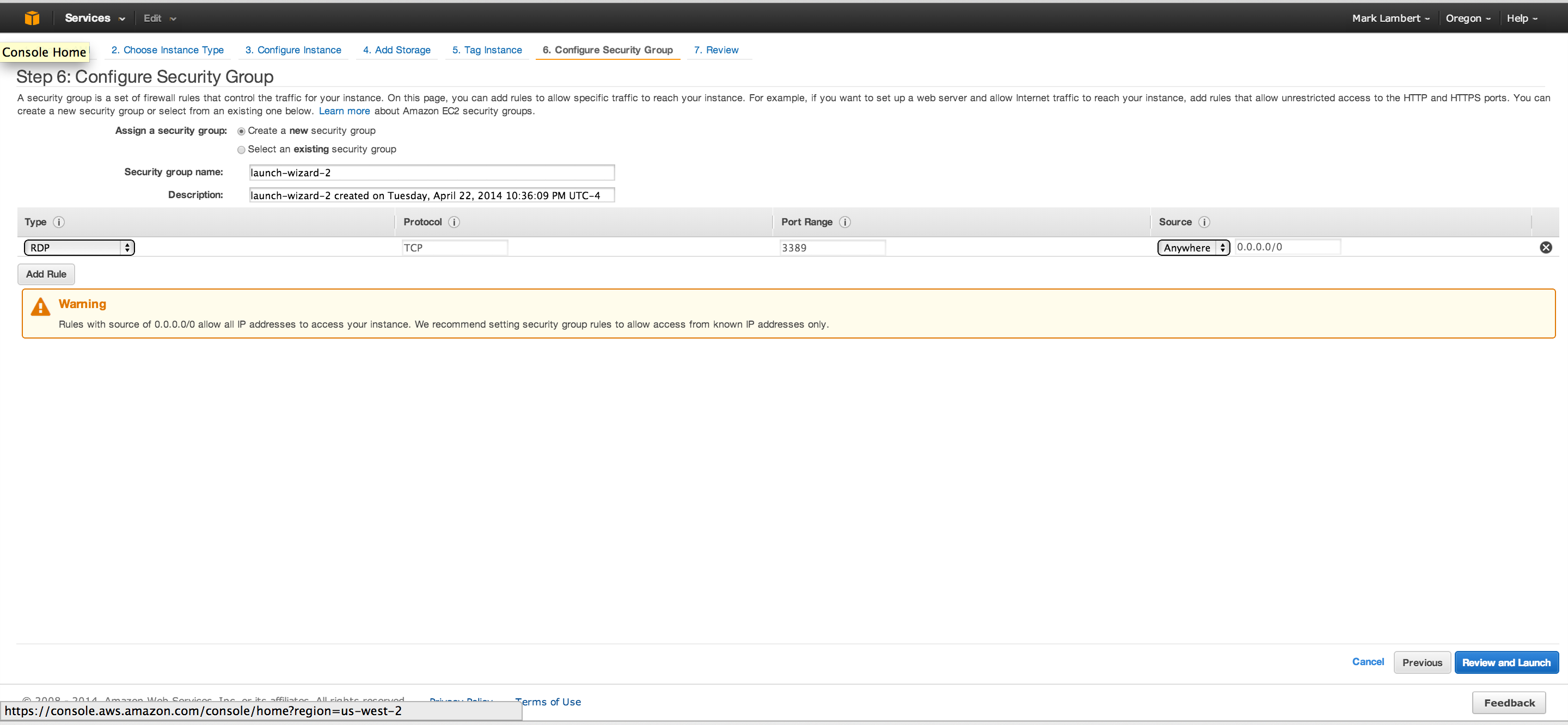Image resolution: width=1568 pixels, height=725 pixels.
Task: Click the Port Range info icon
Action: click(845, 222)
